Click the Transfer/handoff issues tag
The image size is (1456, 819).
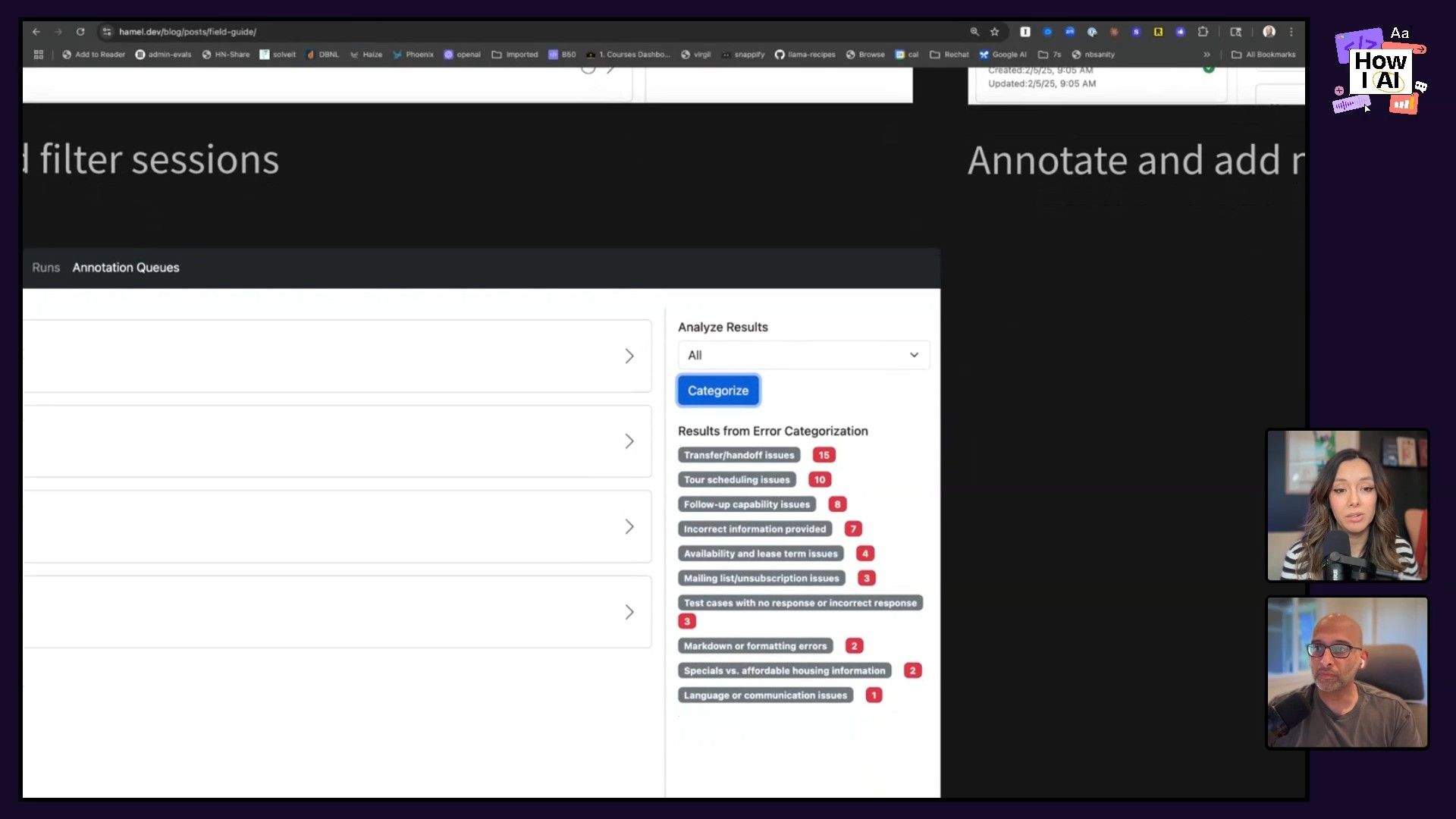tap(739, 455)
